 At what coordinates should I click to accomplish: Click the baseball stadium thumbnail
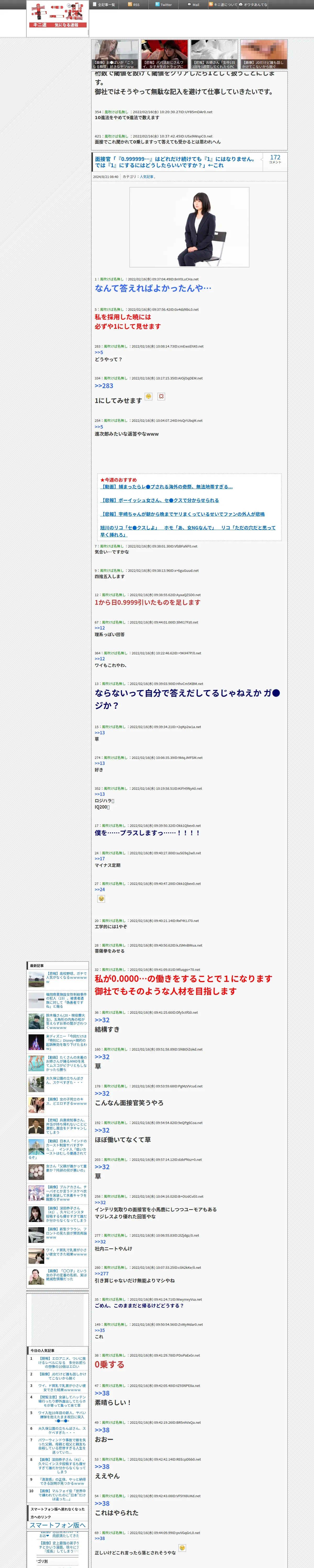36,979
